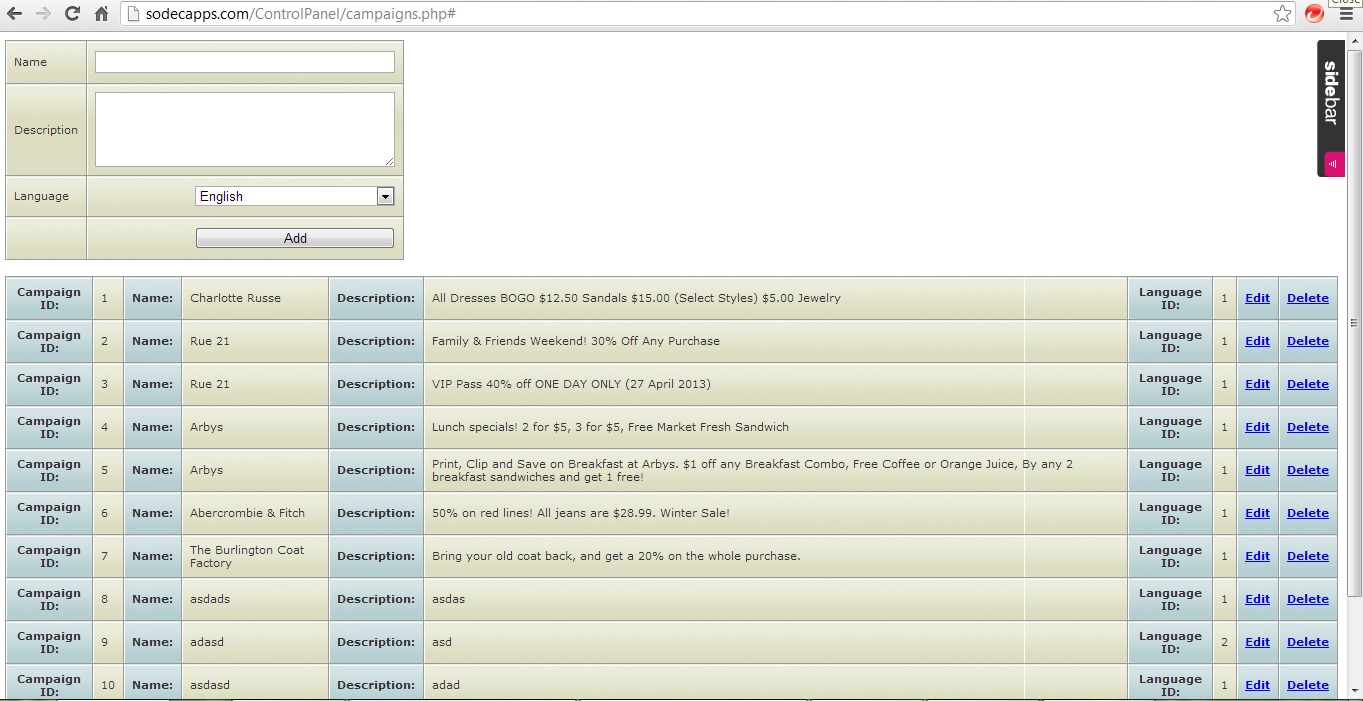Viewport: 1363px width, 701px height.
Task: Delete the Abercrombie & Fitch campaign
Action: [1307, 513]
